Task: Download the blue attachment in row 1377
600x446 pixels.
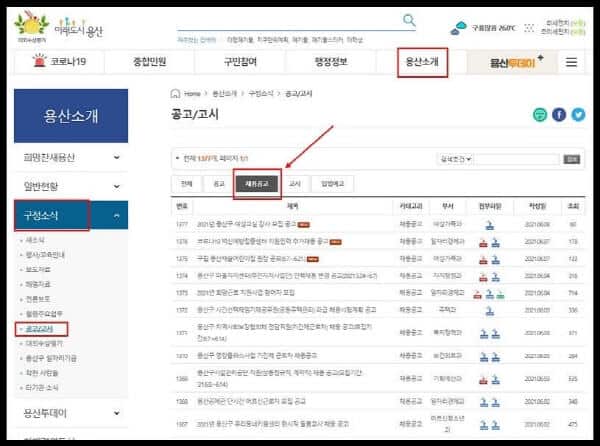Action: [489, 225]
